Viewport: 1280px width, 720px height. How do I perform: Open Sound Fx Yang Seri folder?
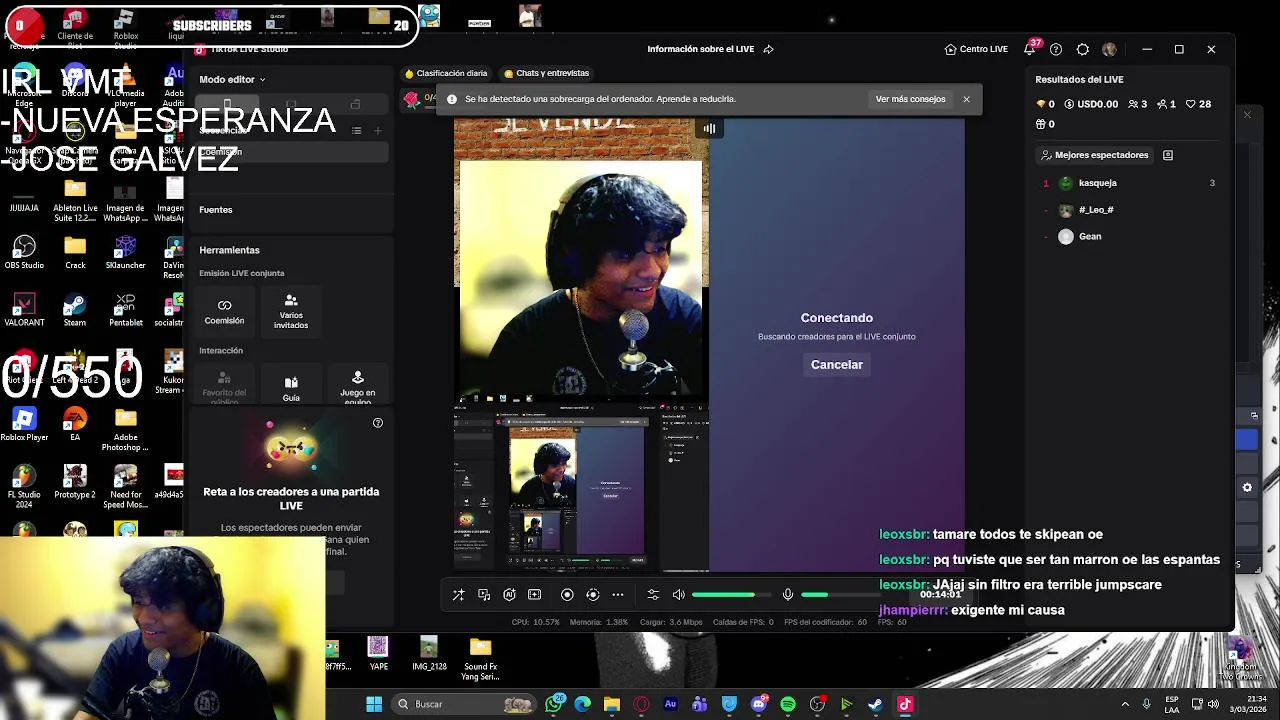click(480, 659)
